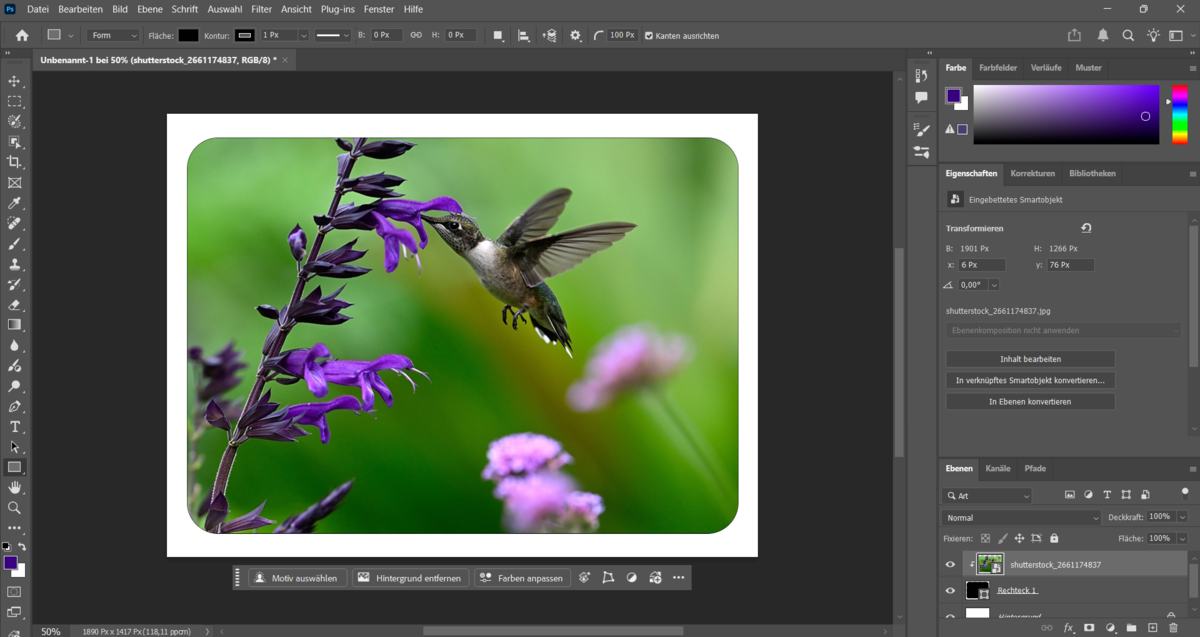This screenshot has width=1200, height=637.
Task: Select the Hand tool
Action: [15, 487]
